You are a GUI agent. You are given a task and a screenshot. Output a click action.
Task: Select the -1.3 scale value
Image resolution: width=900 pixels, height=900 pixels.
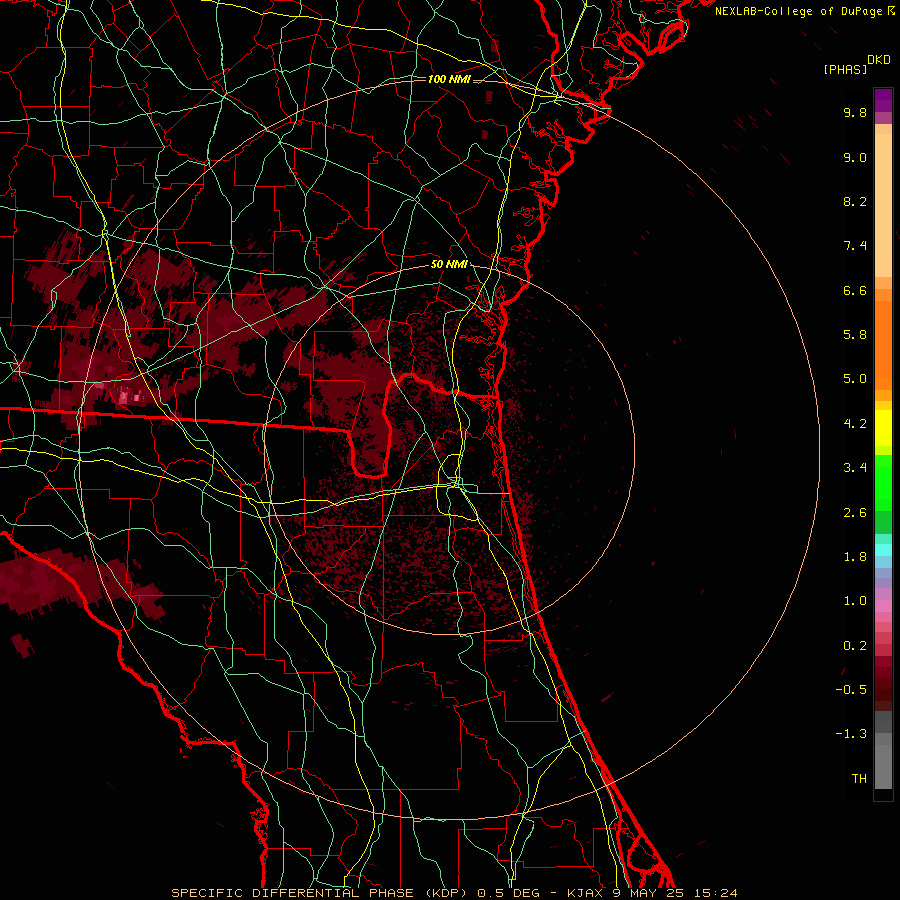pyautogui.click(x=851, y=734)
